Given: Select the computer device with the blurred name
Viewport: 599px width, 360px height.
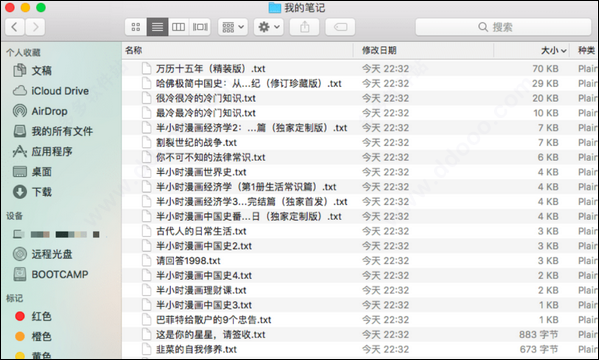Looking at the screenshot, I should [57, 234].
